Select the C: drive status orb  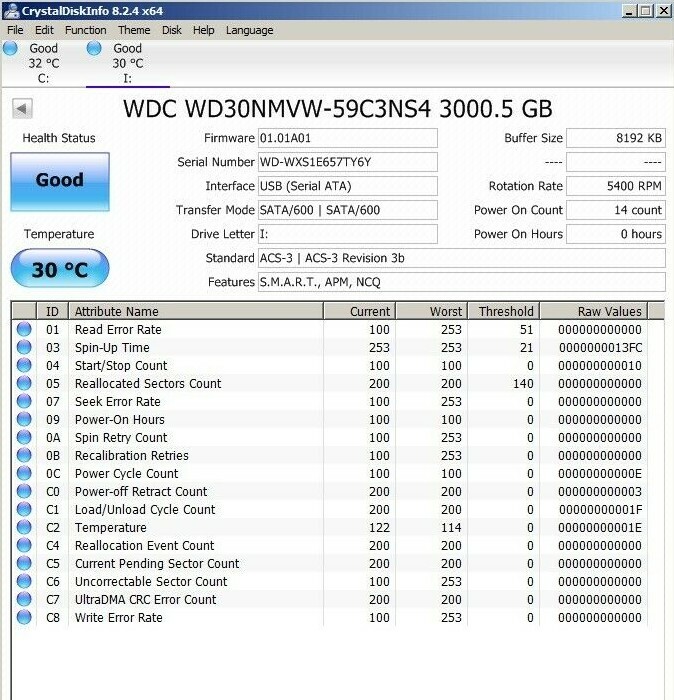(10, 48)
